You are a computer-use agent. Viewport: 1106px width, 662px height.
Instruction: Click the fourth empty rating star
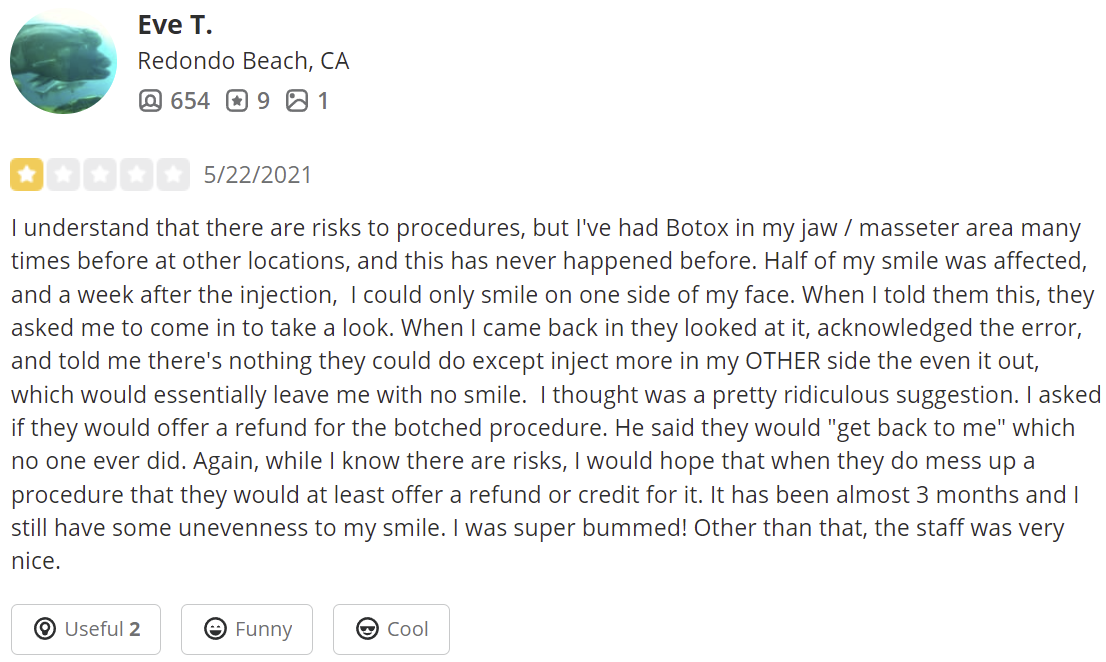click(136, 175)
